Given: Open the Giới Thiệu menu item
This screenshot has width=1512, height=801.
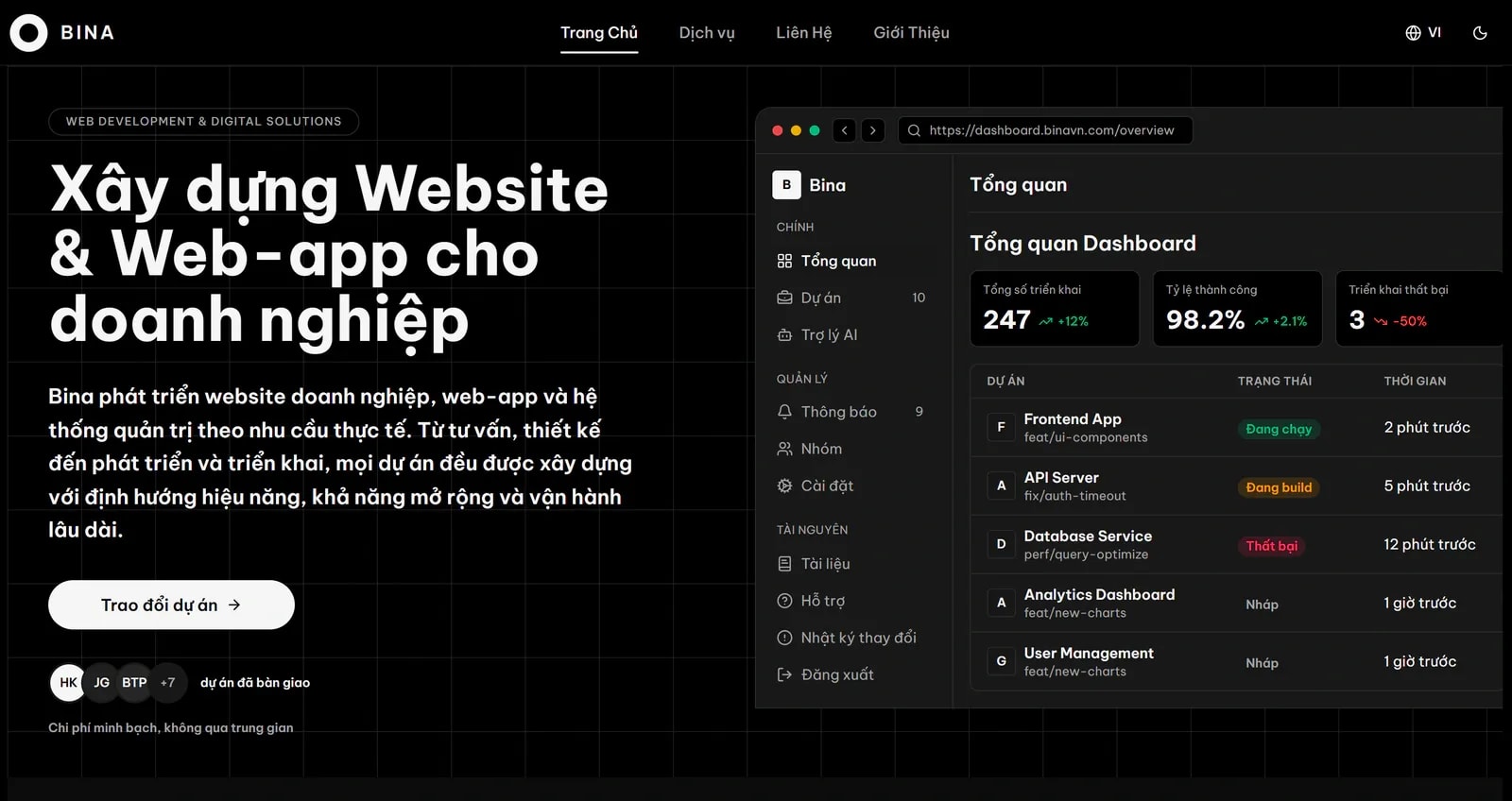Looking at the screenshot, I should click(x=911, y=33).
